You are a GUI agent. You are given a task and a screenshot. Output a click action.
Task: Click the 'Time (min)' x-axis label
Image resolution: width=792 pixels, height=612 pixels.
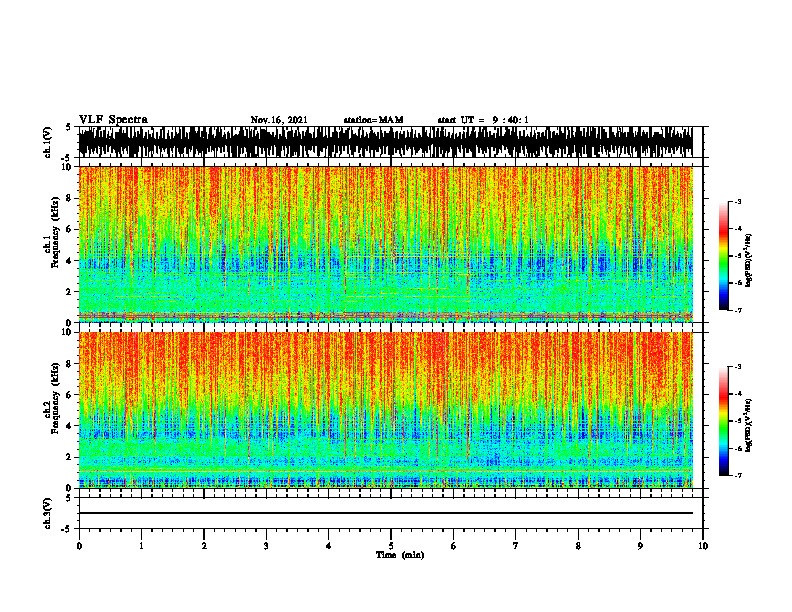click(x=400, y=555)
